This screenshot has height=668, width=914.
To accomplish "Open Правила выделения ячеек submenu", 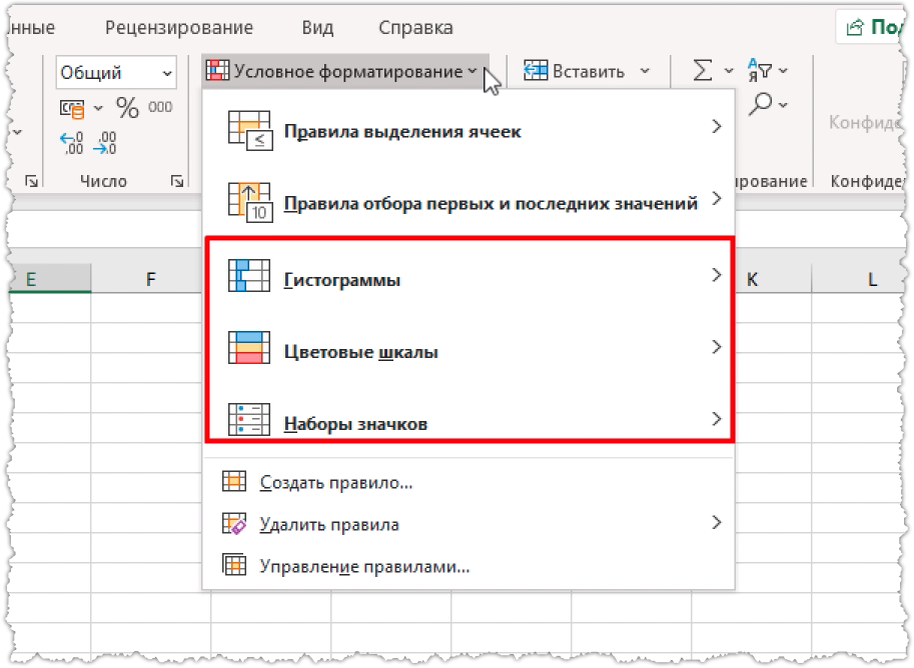I will click(469, 131).
